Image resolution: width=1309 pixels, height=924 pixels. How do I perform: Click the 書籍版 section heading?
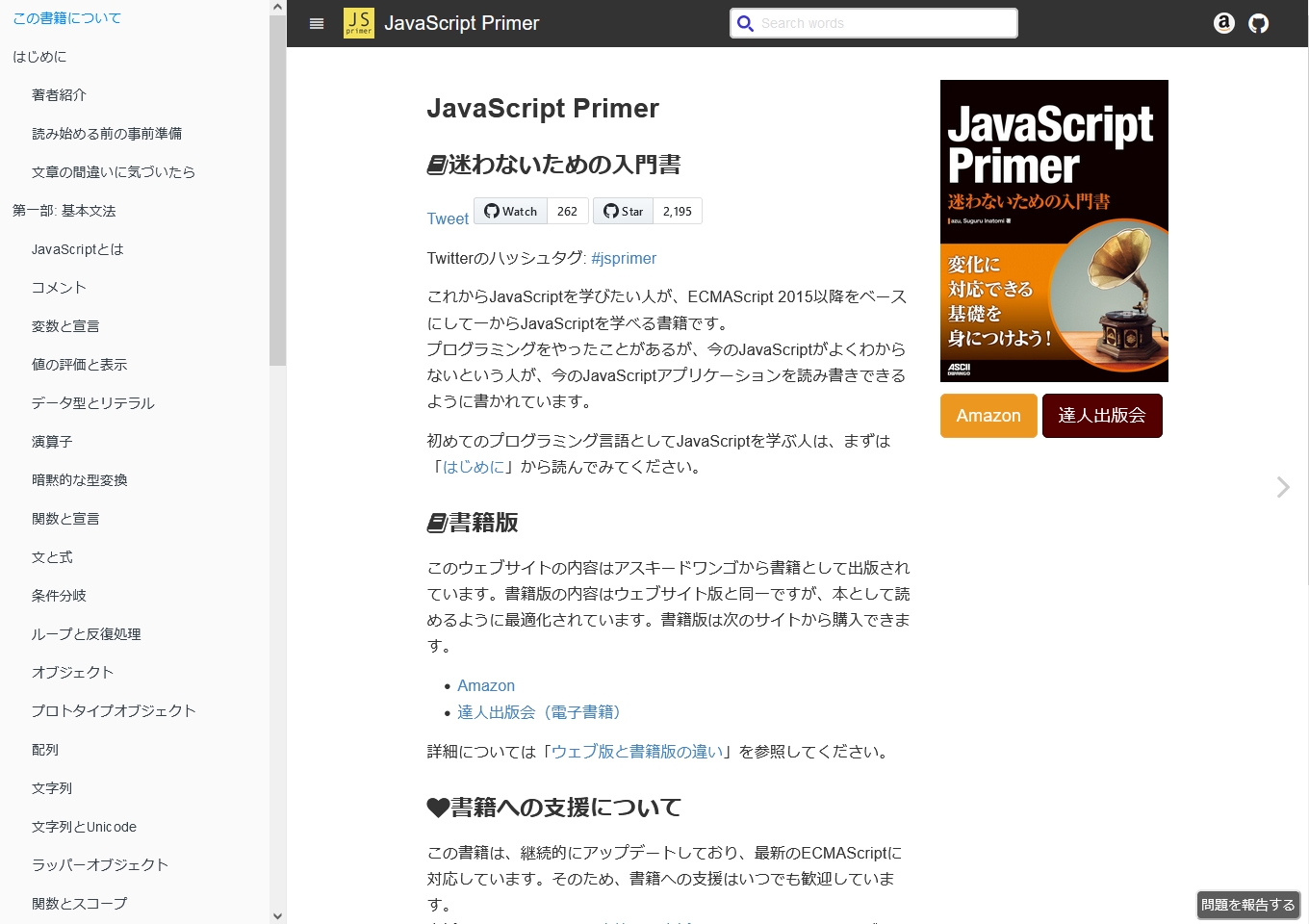point(473,523)
